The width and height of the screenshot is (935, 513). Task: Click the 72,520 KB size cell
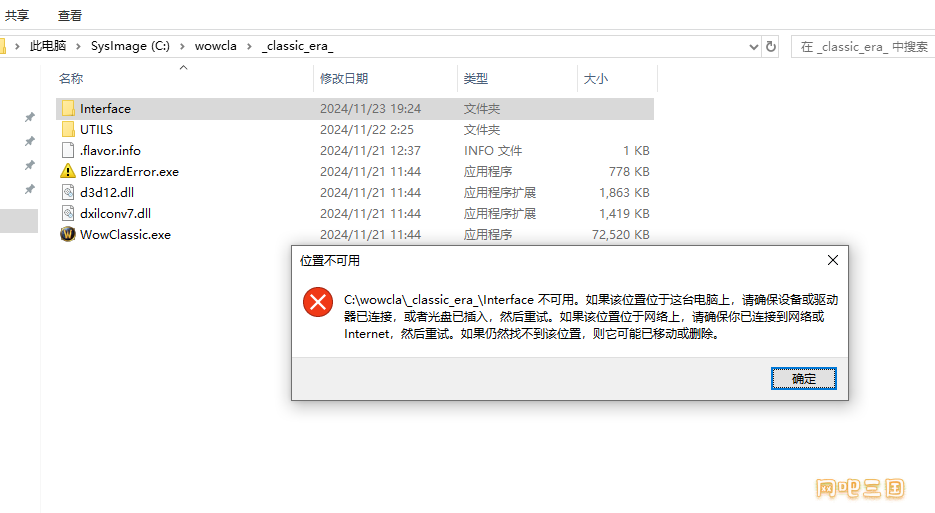621,234
